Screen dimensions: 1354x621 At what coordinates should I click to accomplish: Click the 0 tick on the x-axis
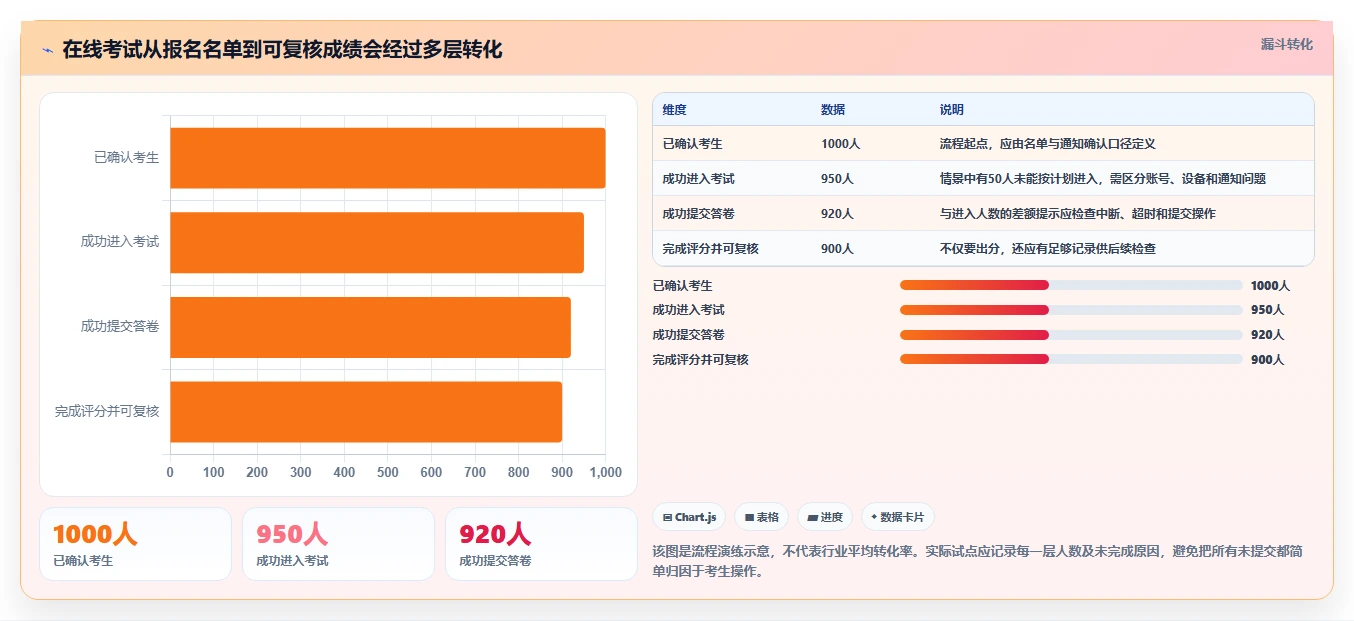point(170,473)
